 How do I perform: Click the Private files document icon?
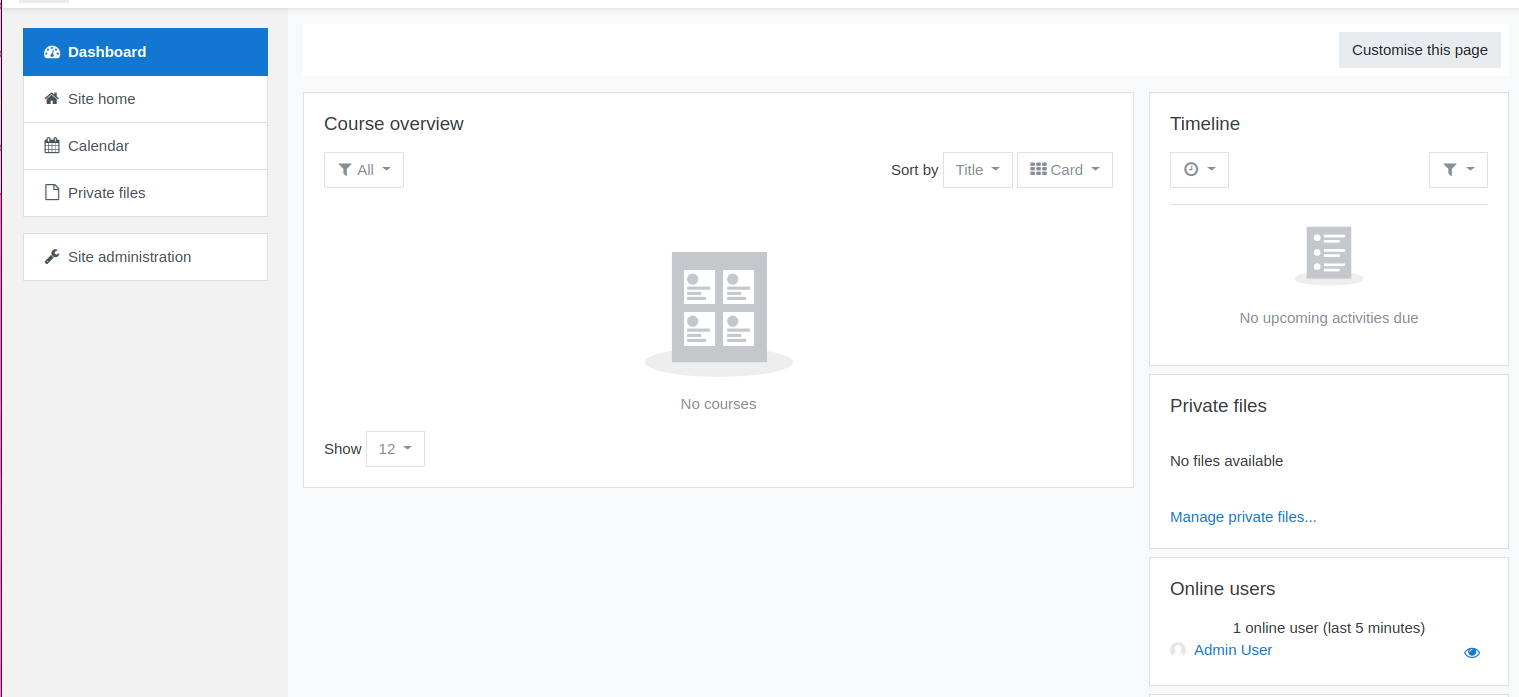point(52,193)
